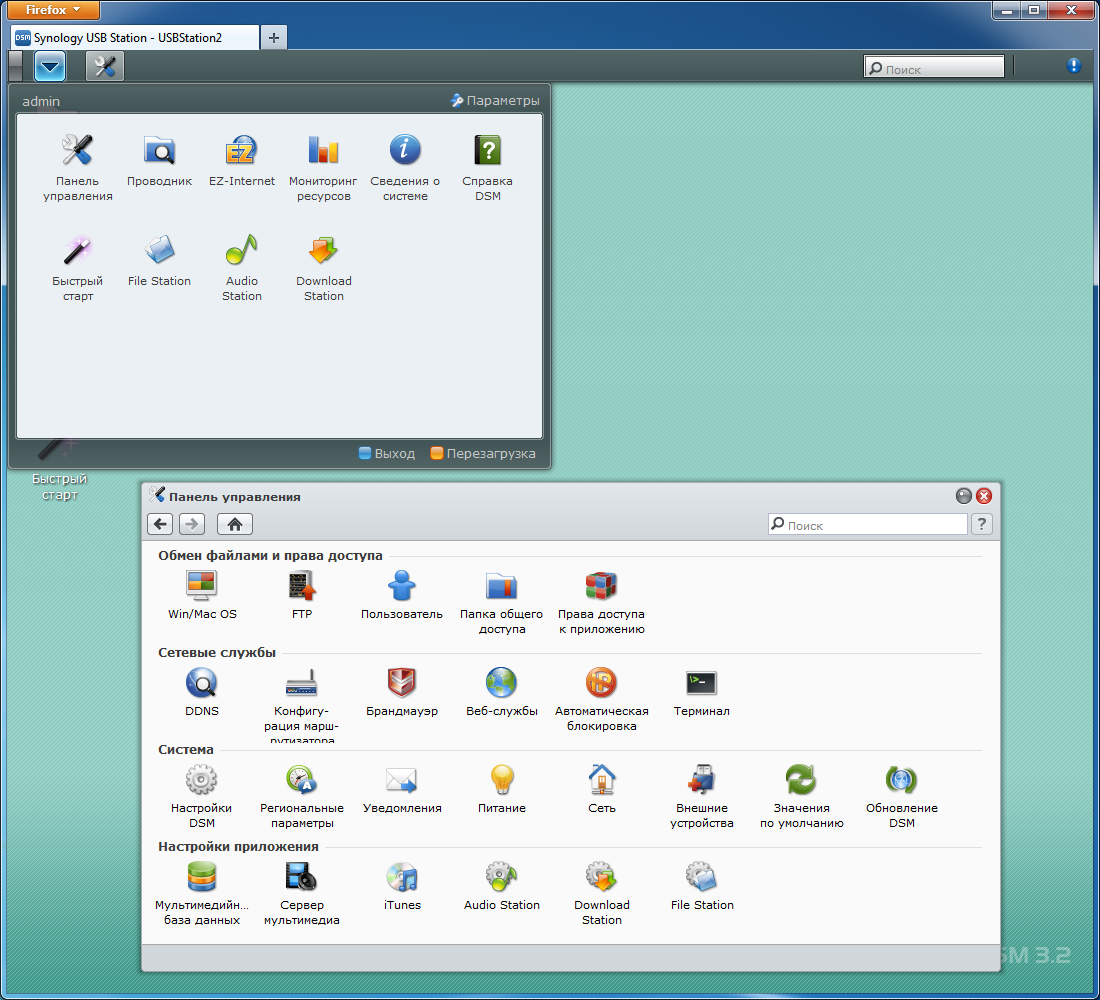Screen dimensions: 1100x1000
Task: Open Download Station in main menu
Action: 323,268
